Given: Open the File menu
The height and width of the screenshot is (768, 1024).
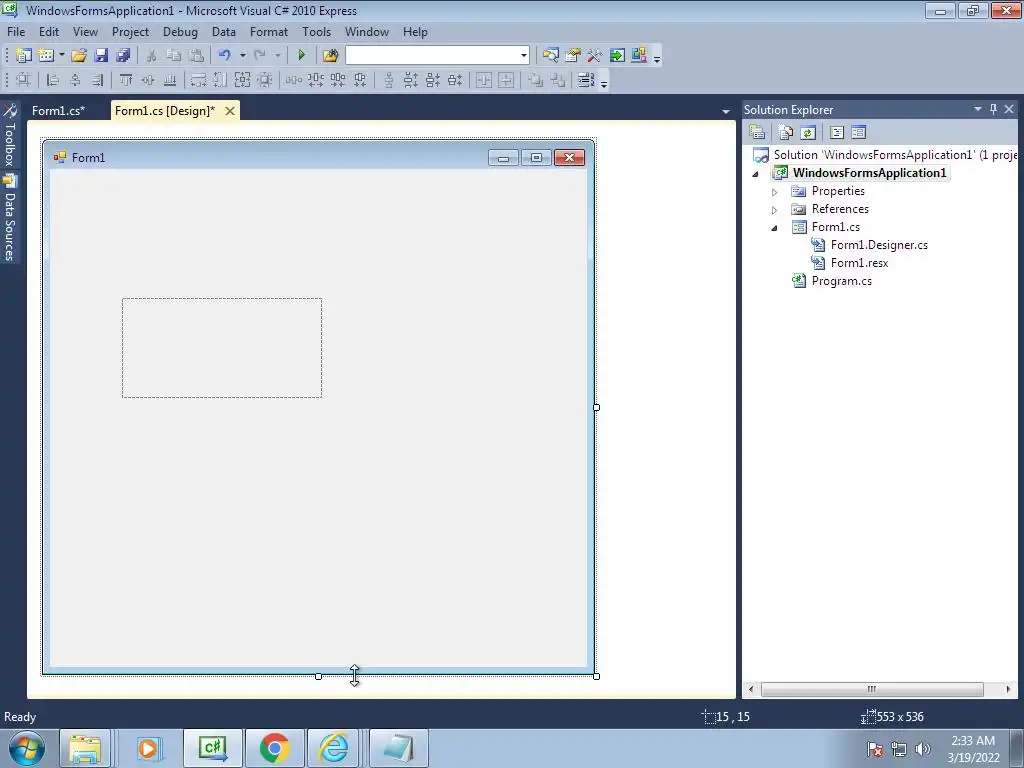Looking at the screenshot, I should pos(16,32).
